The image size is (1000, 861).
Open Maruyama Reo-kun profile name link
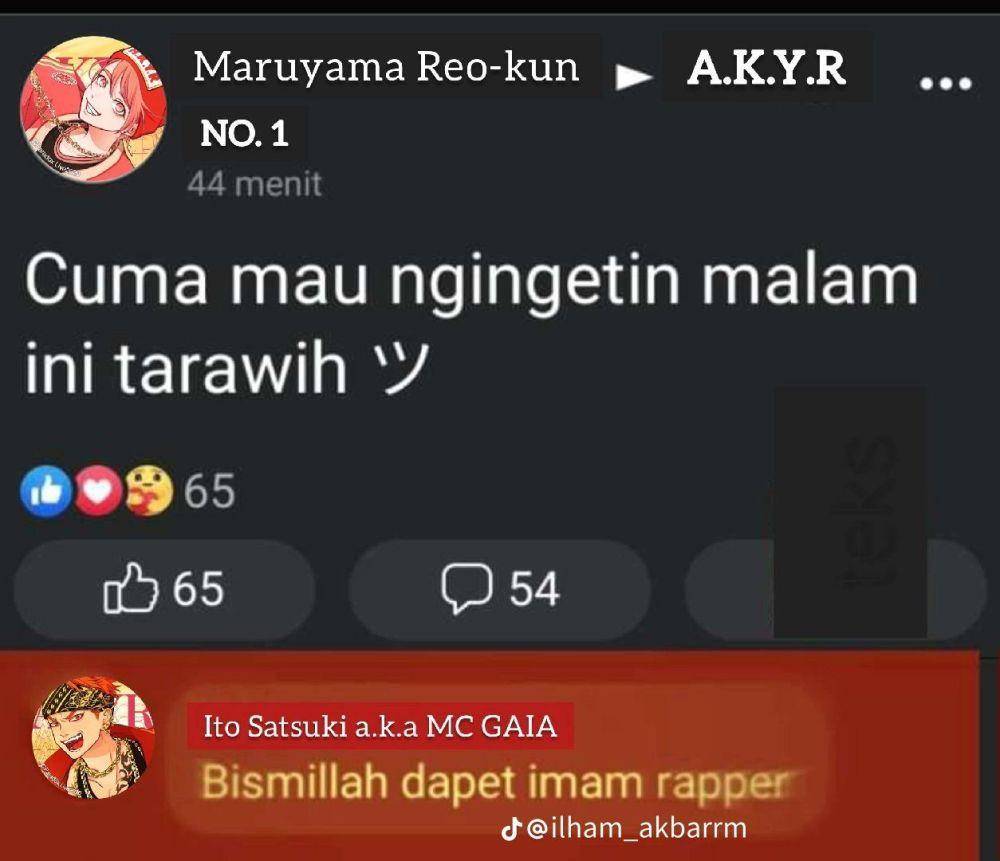coord(386,66)
